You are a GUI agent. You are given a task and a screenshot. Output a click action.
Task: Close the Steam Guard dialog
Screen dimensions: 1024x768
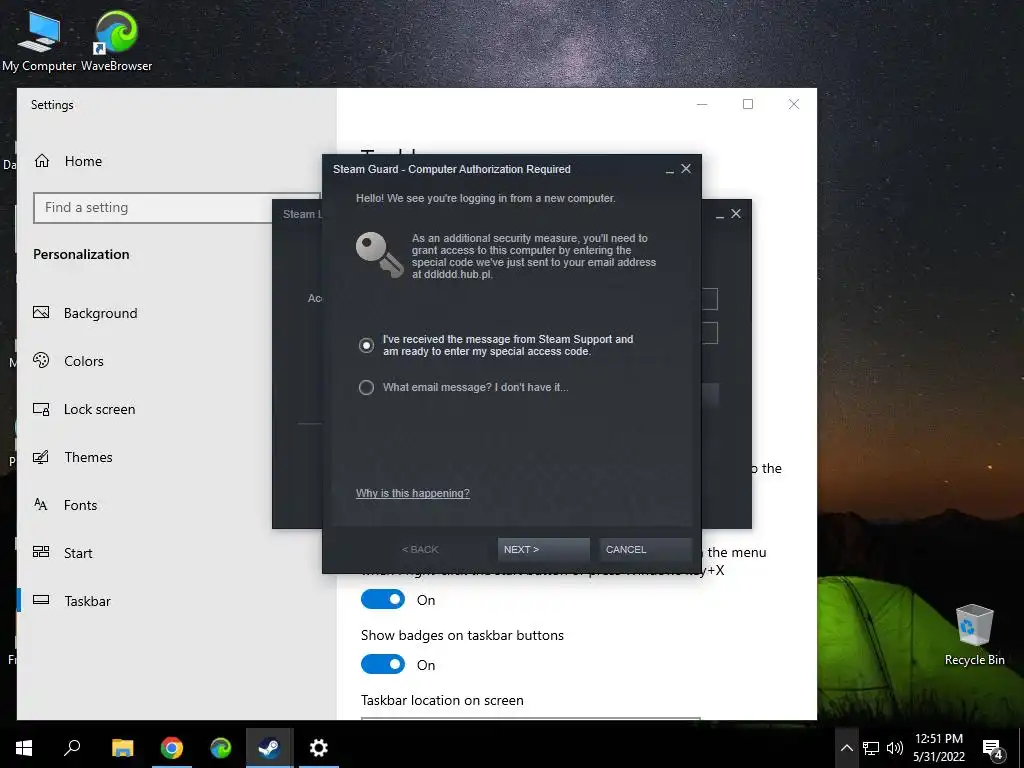(x=686, y=168)
